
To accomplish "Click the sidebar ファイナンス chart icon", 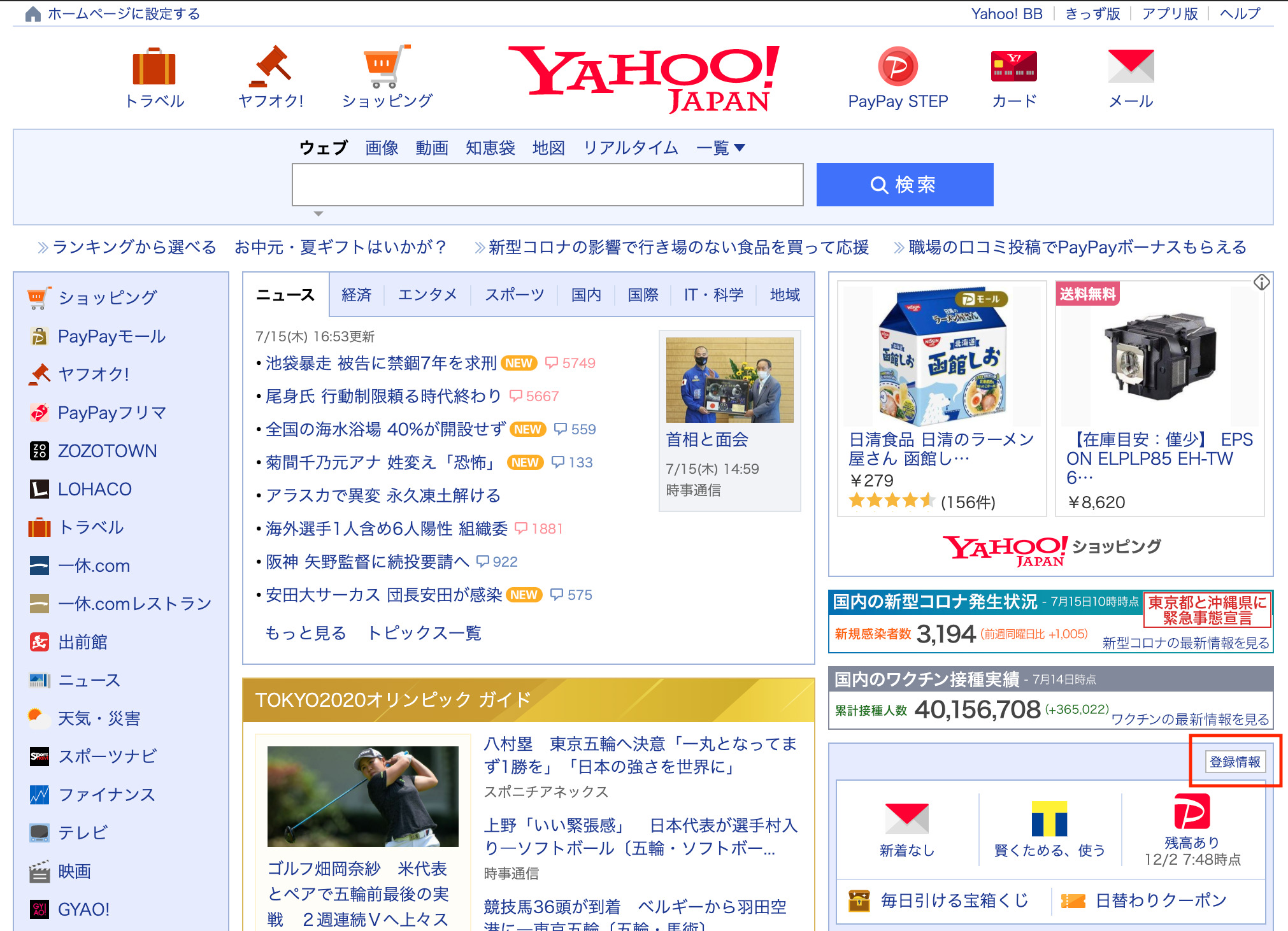I will tap(39, 795).
